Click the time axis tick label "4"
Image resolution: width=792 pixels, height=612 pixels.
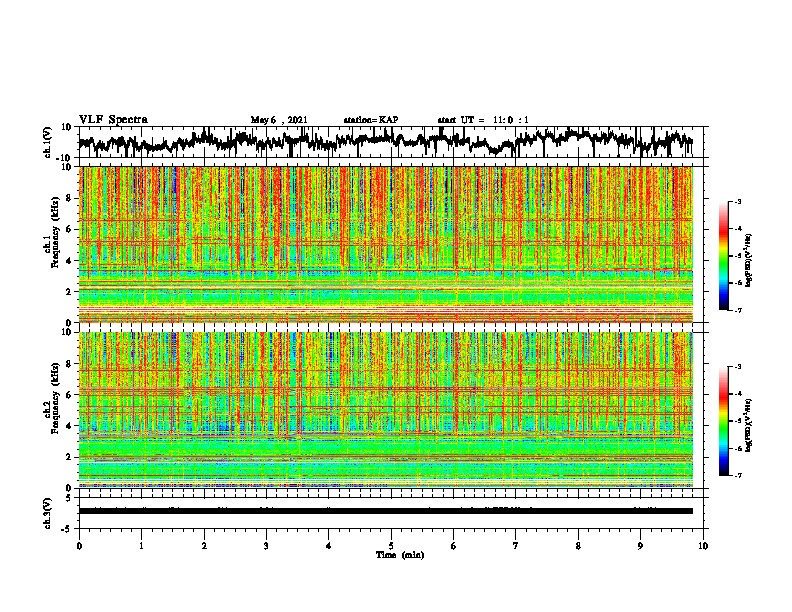tap(329, 546)
